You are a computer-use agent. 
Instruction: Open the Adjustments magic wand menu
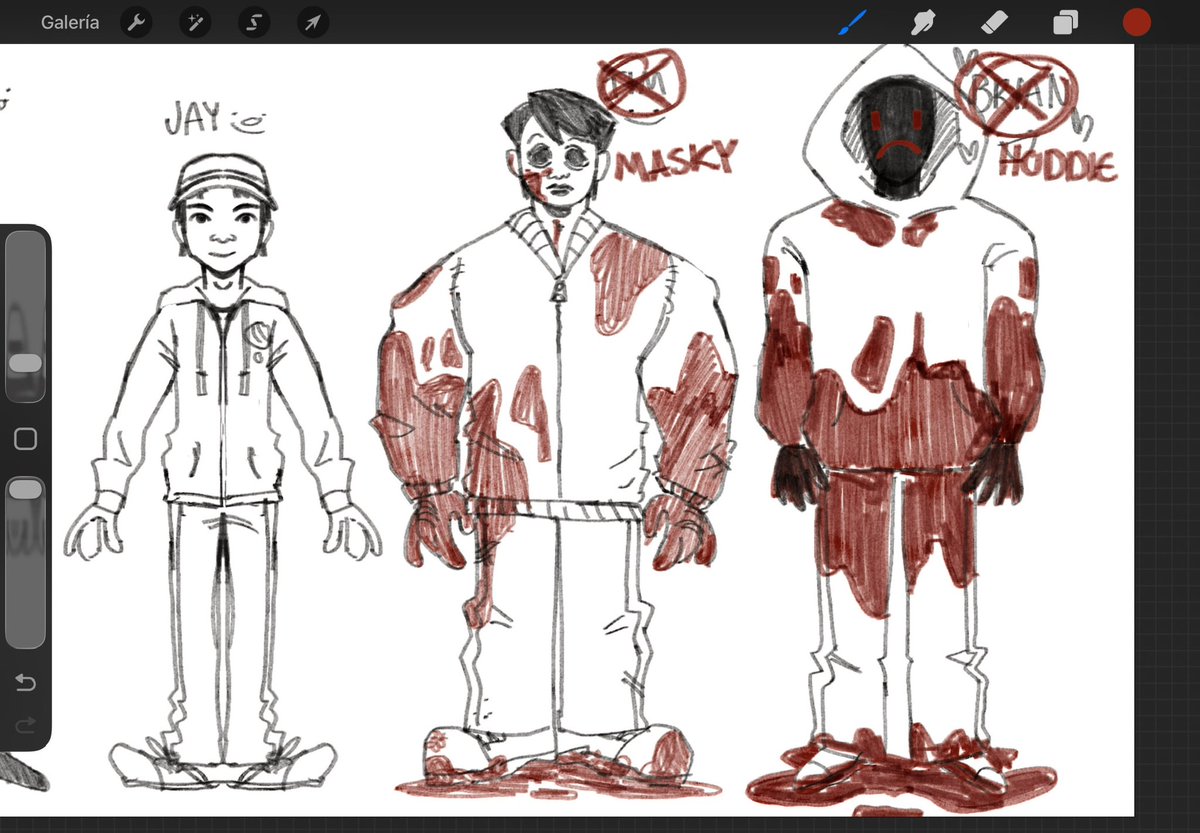(x=195, y=22)
